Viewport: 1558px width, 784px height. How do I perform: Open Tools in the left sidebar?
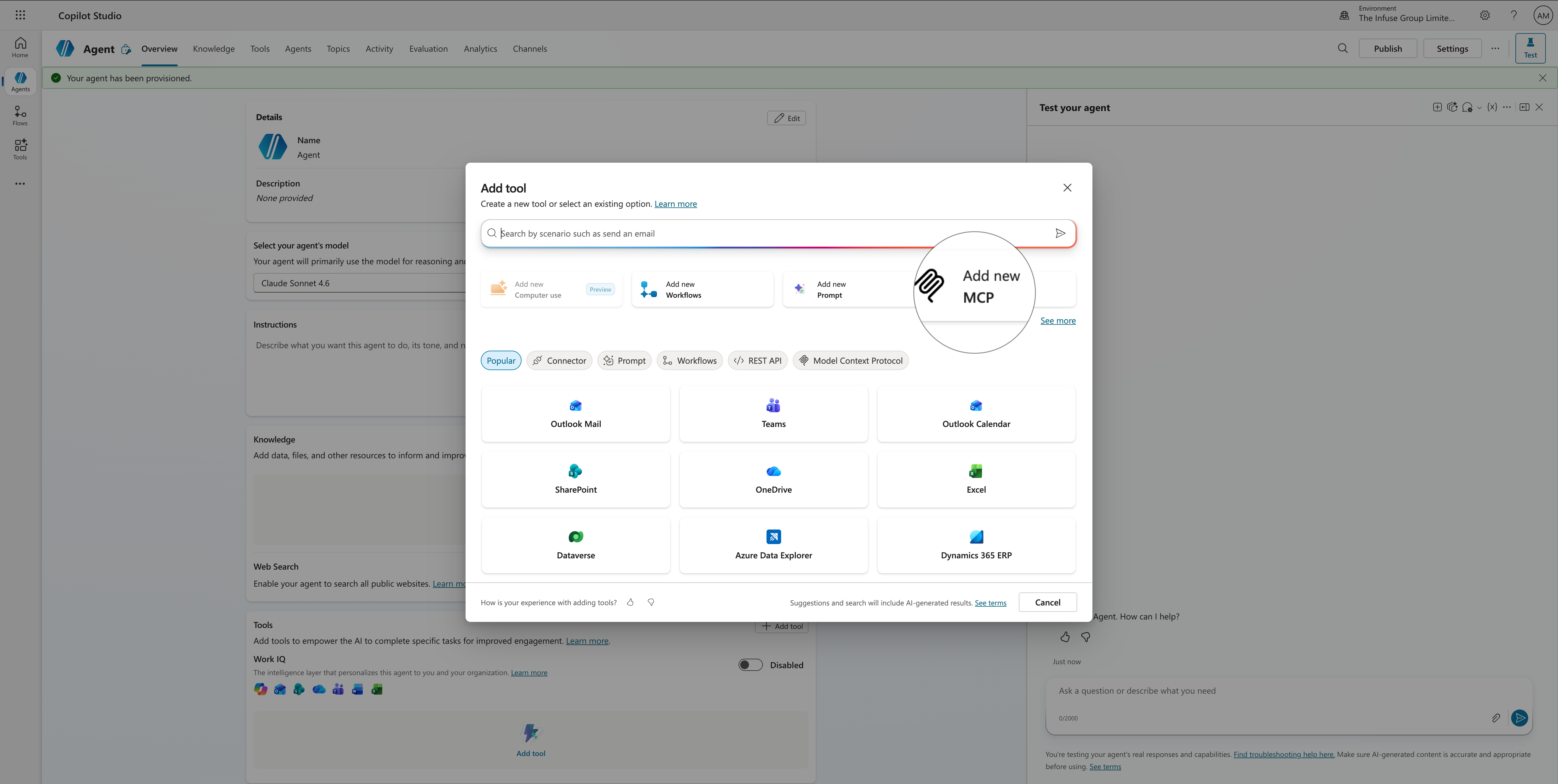tap(20, 149)
